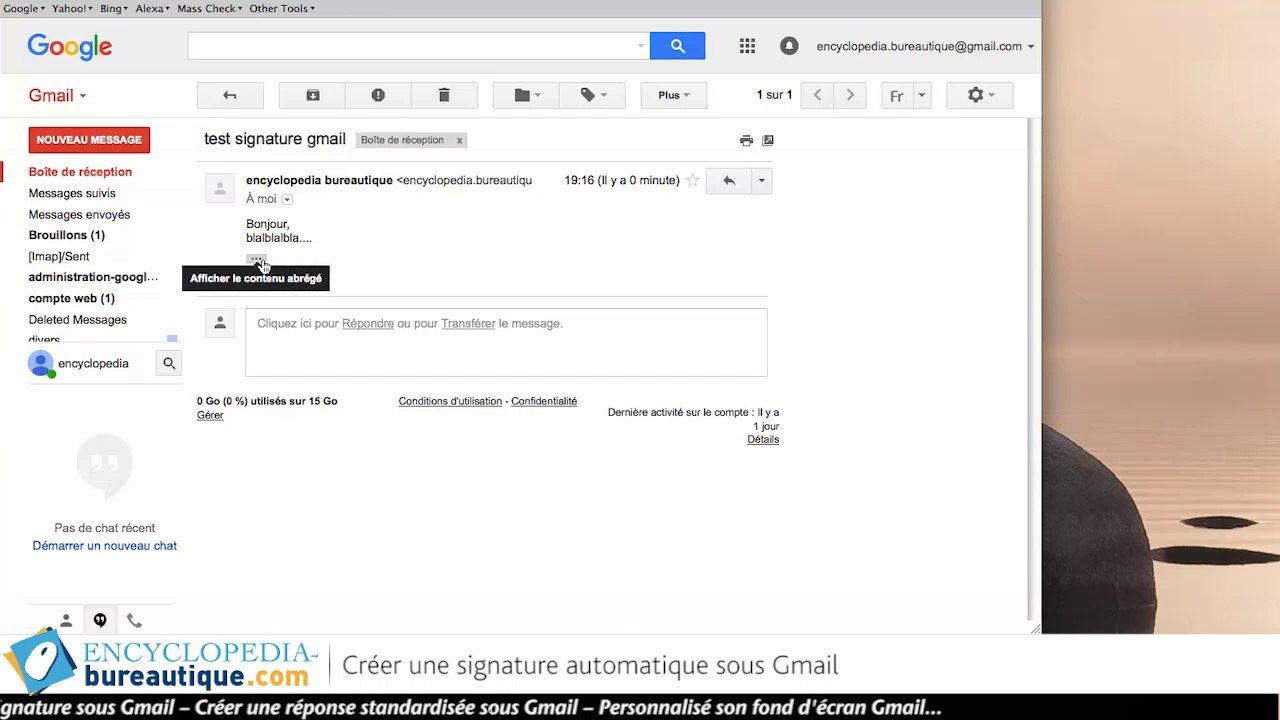Click the Transférer link
Image resolution: width=1280 pixels, height=720 pixels.
(468, 324)
